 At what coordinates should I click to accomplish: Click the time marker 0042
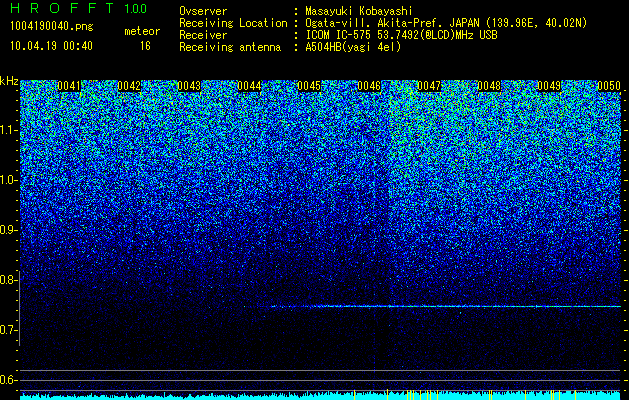coord(129,86)
